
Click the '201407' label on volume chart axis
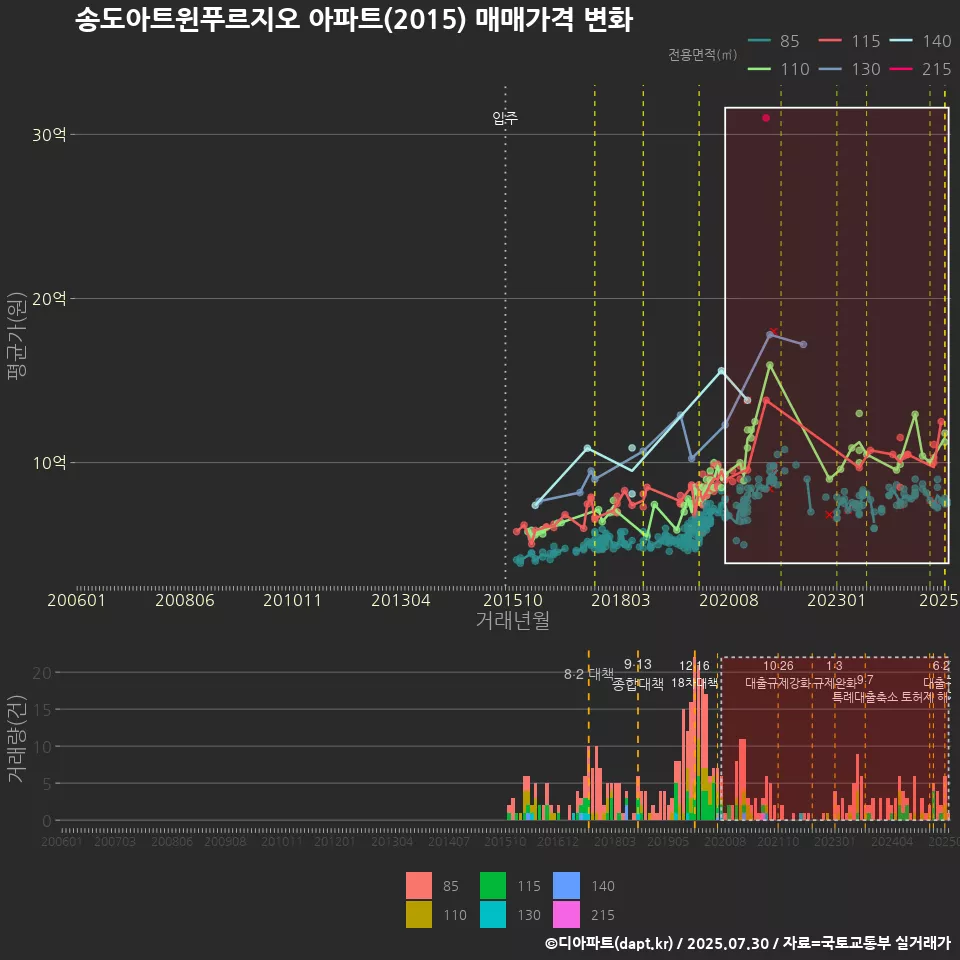tap(449, 842)
